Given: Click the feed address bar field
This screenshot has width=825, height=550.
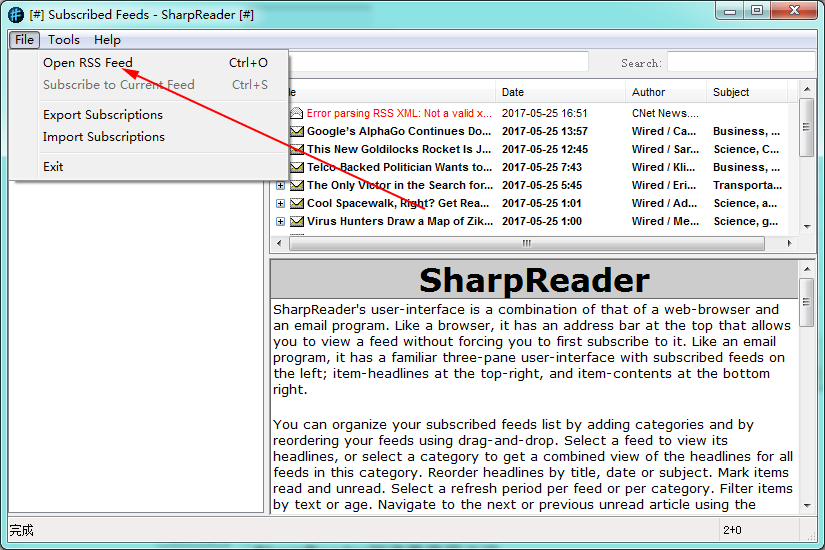Looking at the screenshot, I should pyautogui.click(x=438, y=62).
